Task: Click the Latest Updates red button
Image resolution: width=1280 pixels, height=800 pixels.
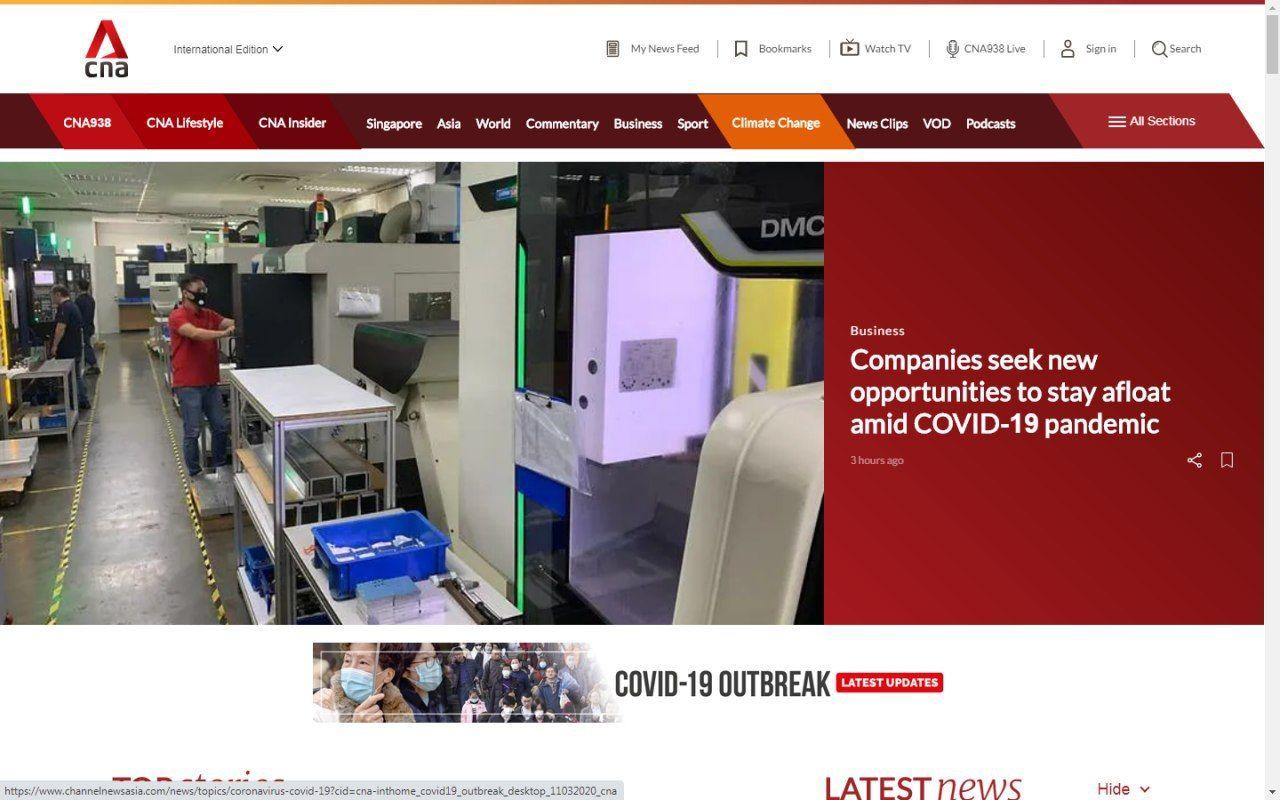Action: [889, 682]
